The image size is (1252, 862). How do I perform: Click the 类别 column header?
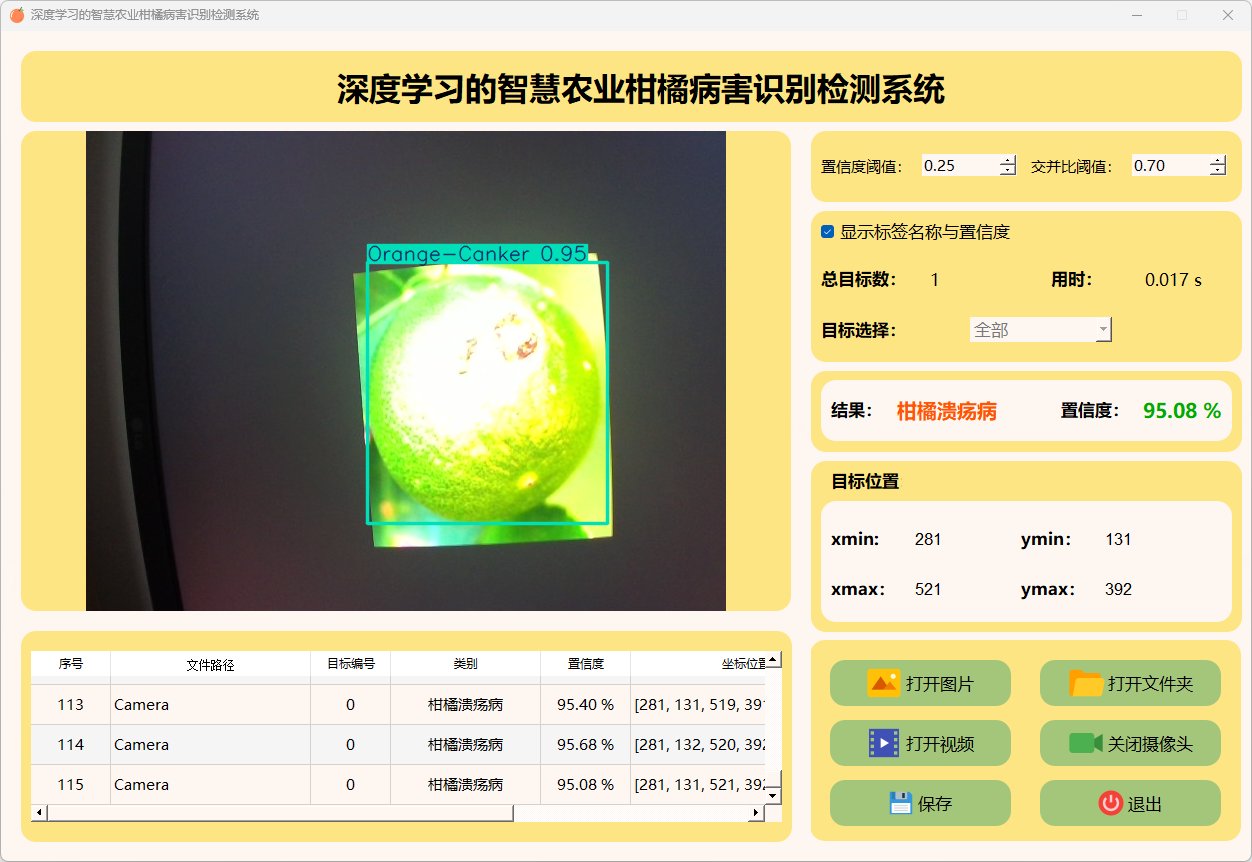pyautogui.click(x=465, y=664)
